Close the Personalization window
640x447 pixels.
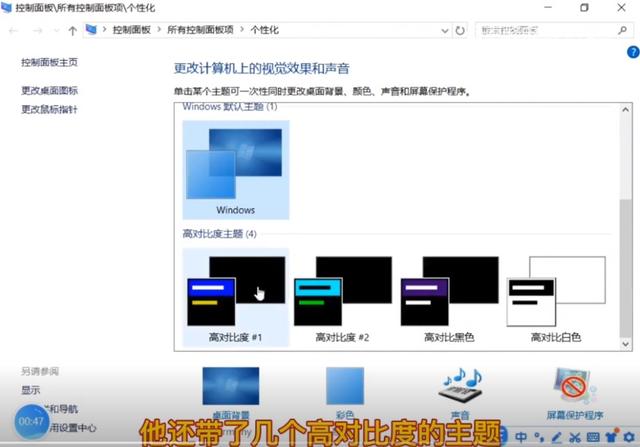(621, 7)
